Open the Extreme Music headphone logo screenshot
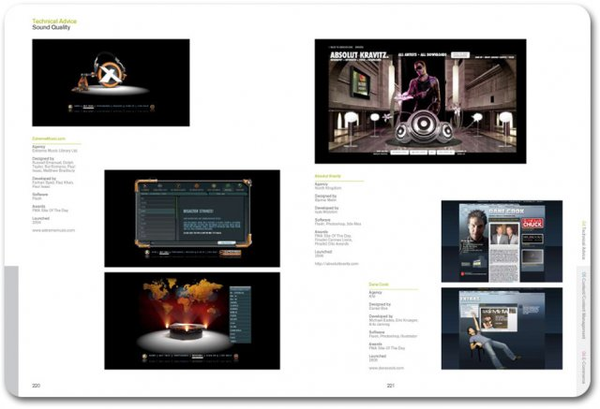The width and height of the screenshot is (600, 409). (x=111, y=83)
